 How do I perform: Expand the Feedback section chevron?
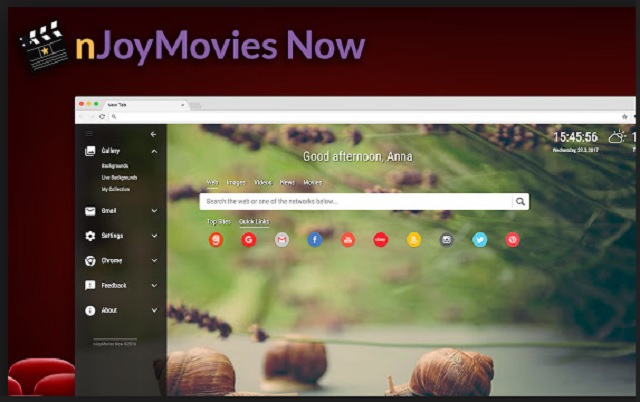click(154, 286)
